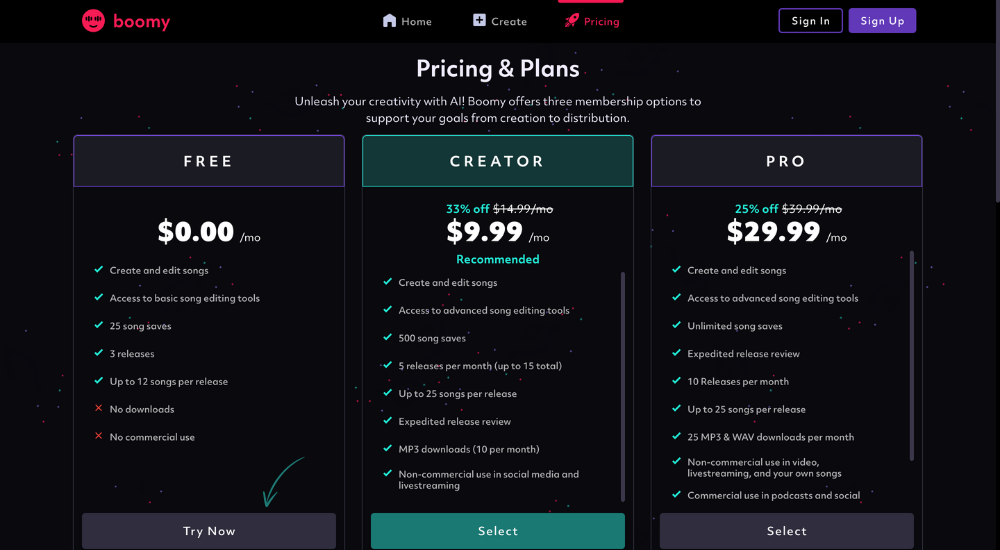Click the Pro plan feature list scrollbar

[911, 356]
